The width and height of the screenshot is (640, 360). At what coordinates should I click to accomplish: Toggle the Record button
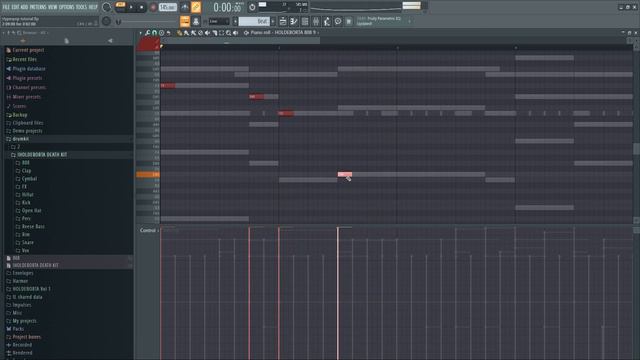point(153,7)
